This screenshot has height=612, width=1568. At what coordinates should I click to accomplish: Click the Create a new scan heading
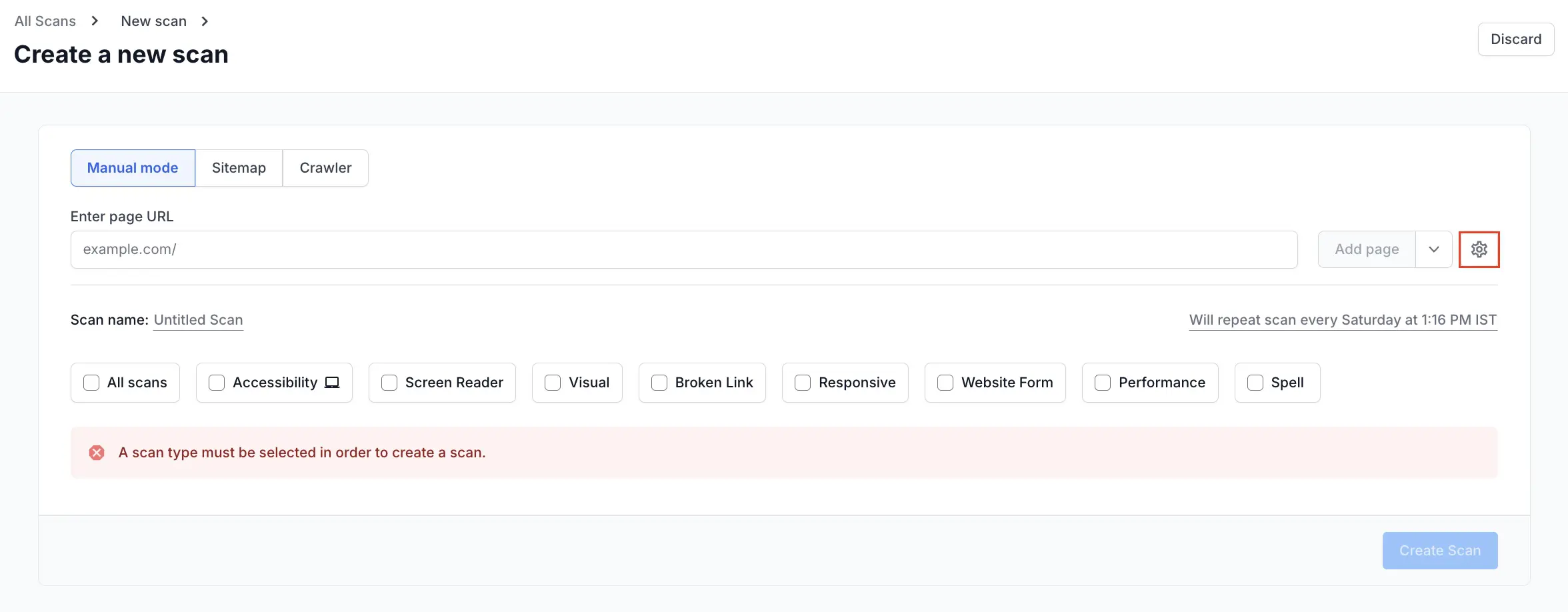(121, 55)
